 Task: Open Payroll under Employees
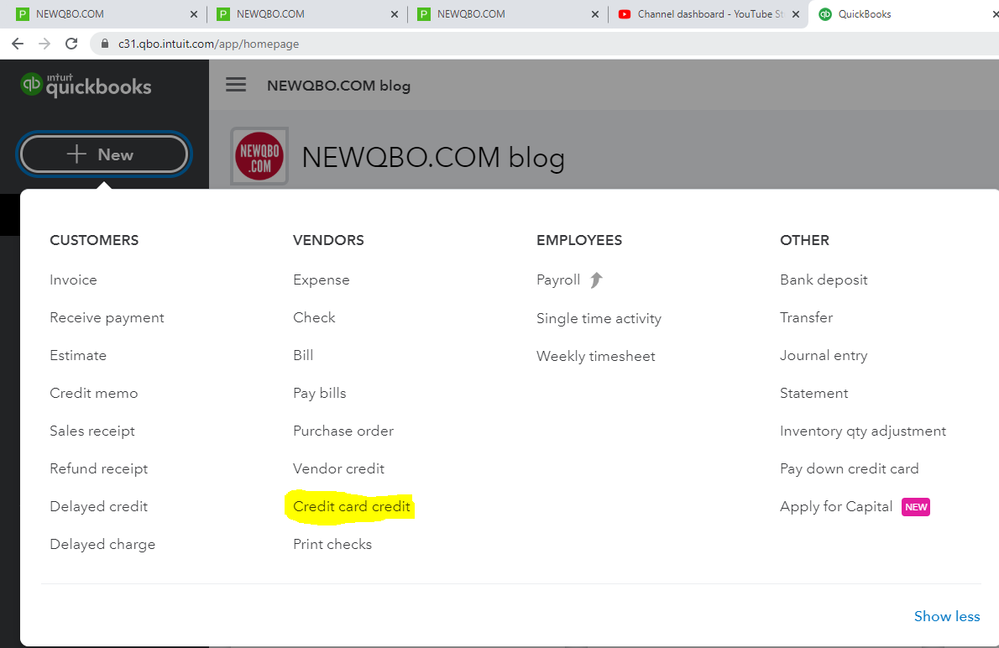pos(558,280)
